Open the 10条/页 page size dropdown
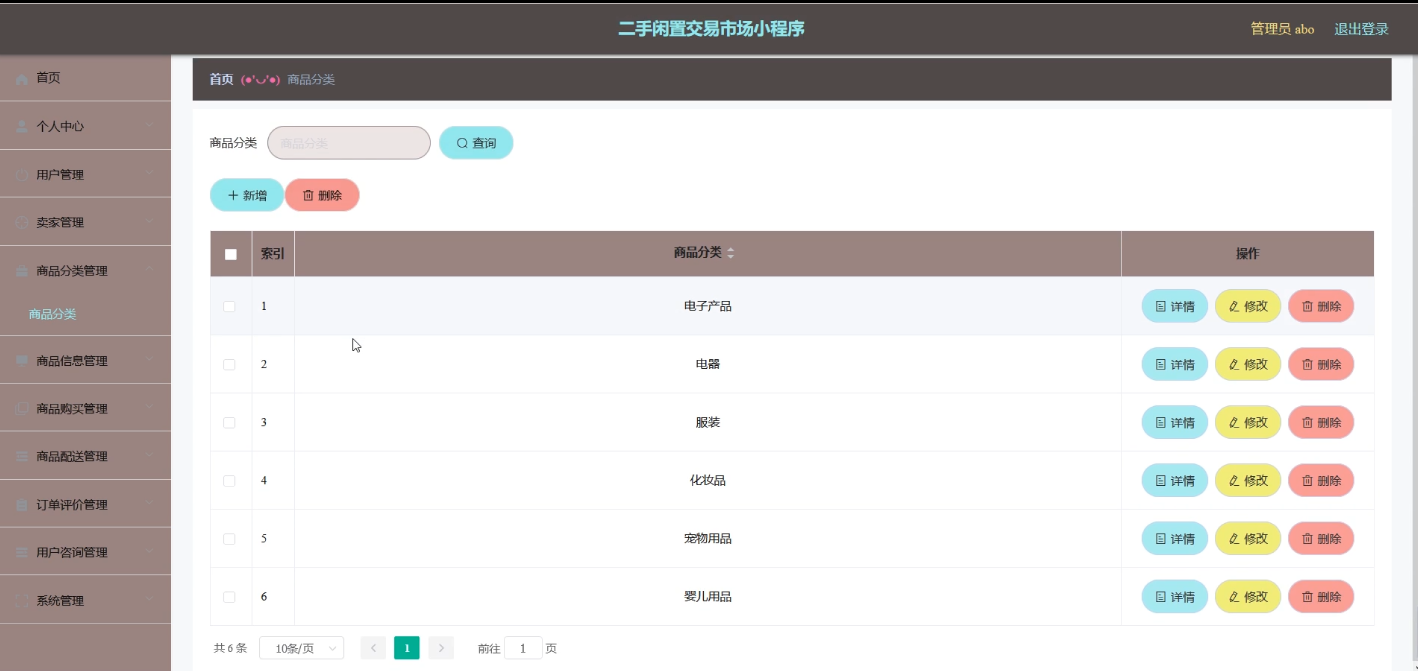The height and width of the screenshot is (671, 1418). pyautogui.click(x=301, y=648)
